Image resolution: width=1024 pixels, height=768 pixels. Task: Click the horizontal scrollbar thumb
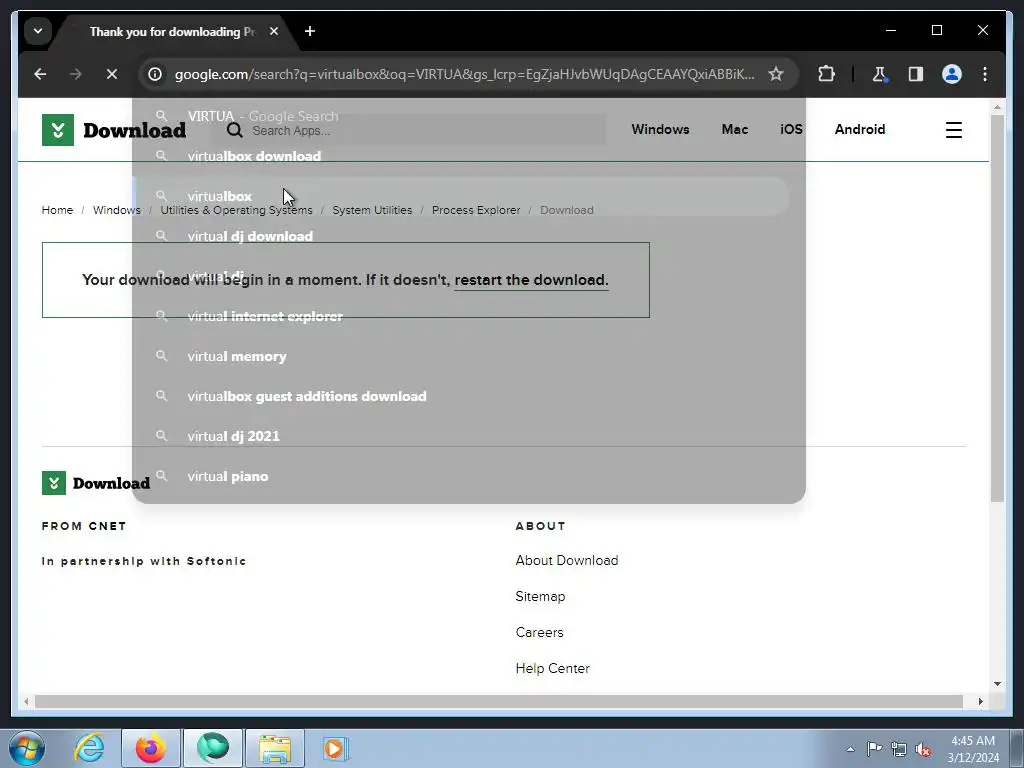tap(499, 701)
